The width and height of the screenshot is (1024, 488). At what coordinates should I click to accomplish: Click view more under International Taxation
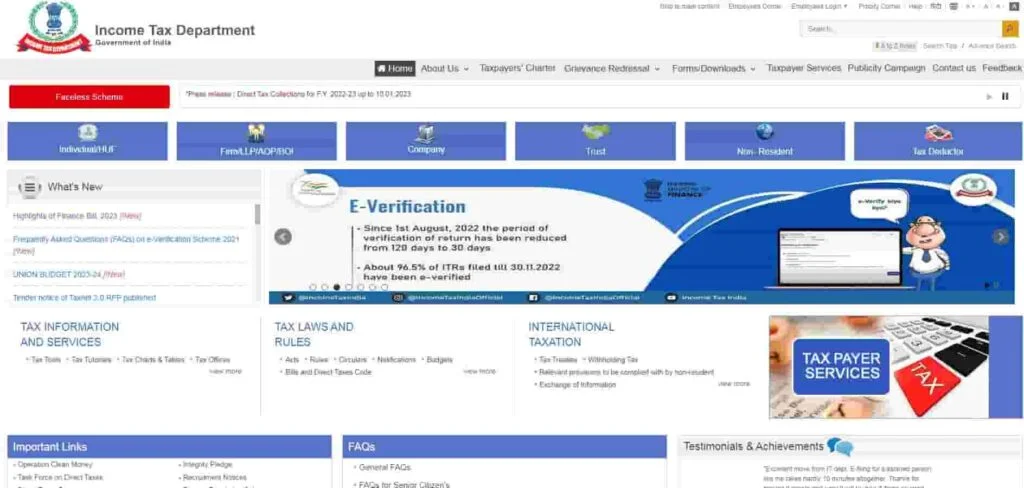point(734,383)
